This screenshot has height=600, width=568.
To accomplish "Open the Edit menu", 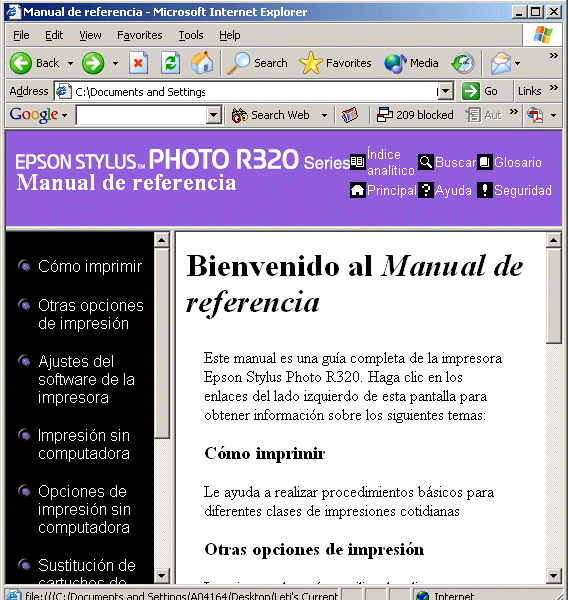I will click(x=54, y=35).
